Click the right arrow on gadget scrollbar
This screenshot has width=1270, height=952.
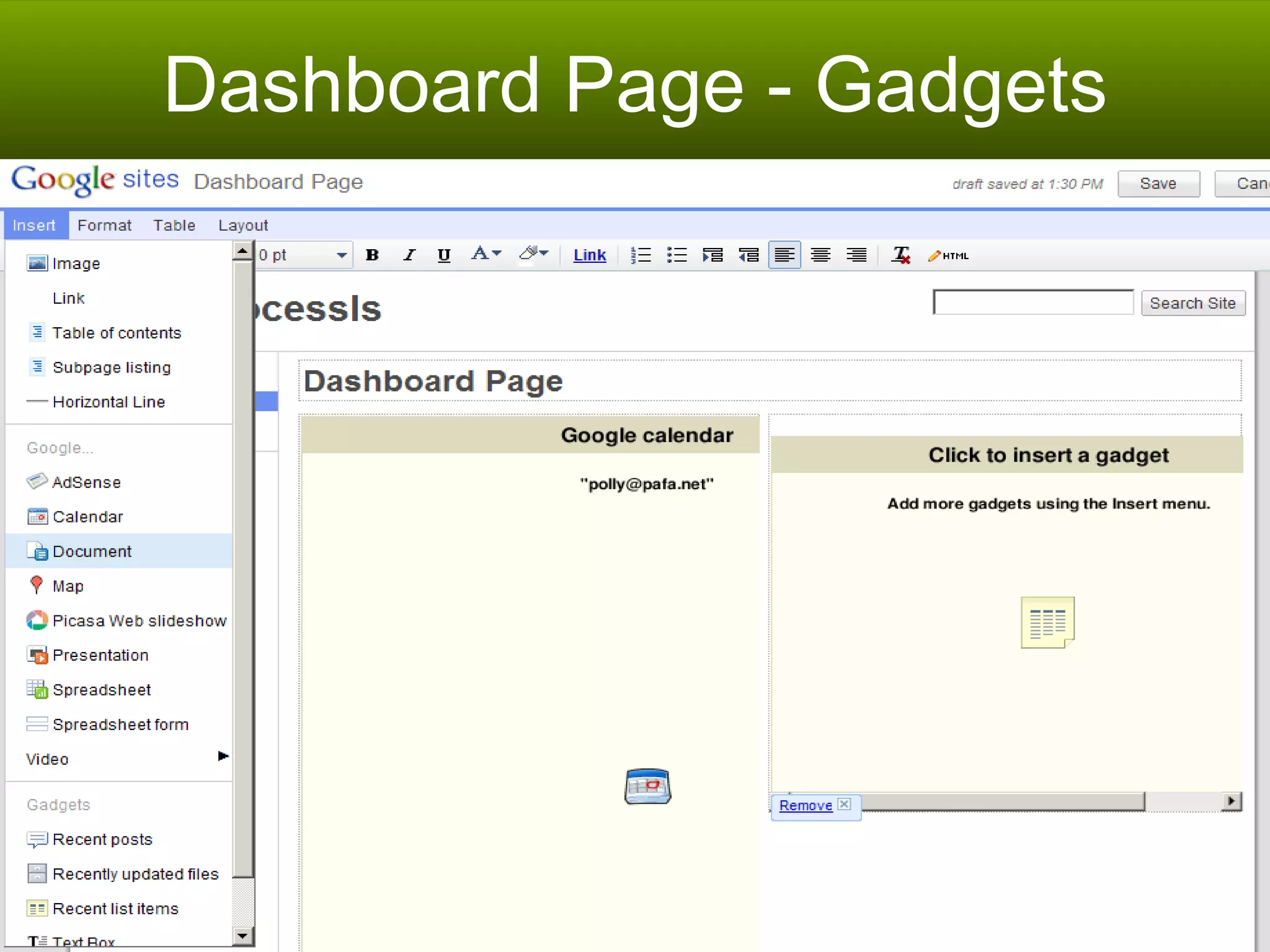1232,801
